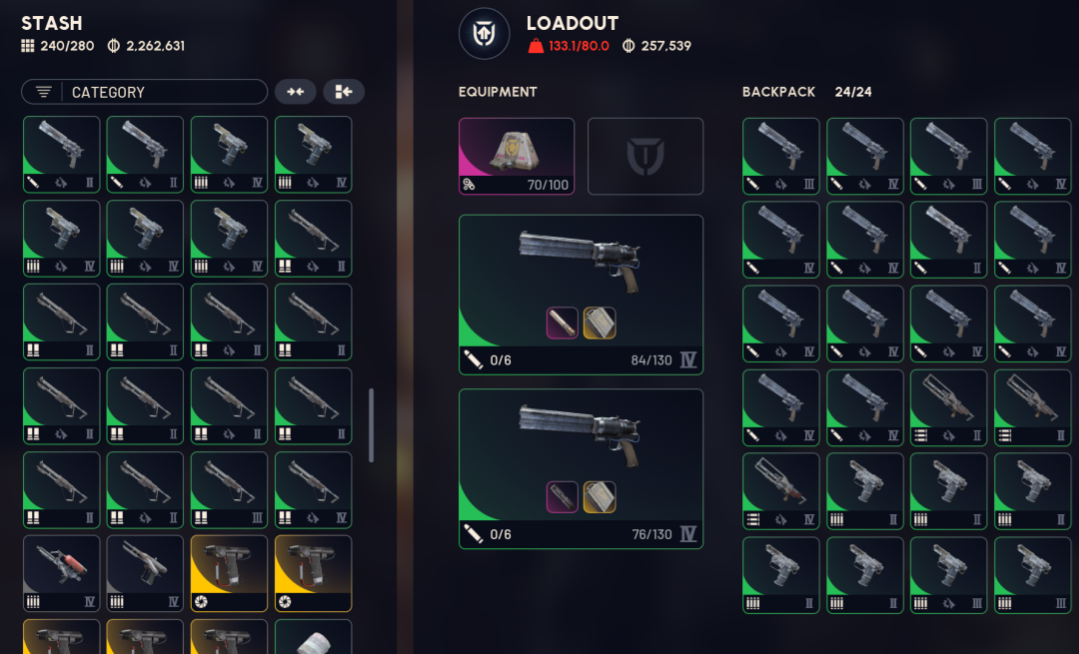
Task: Click the yellow attachment on the 84/130 revolver
Action: click(x=599, y=323)
